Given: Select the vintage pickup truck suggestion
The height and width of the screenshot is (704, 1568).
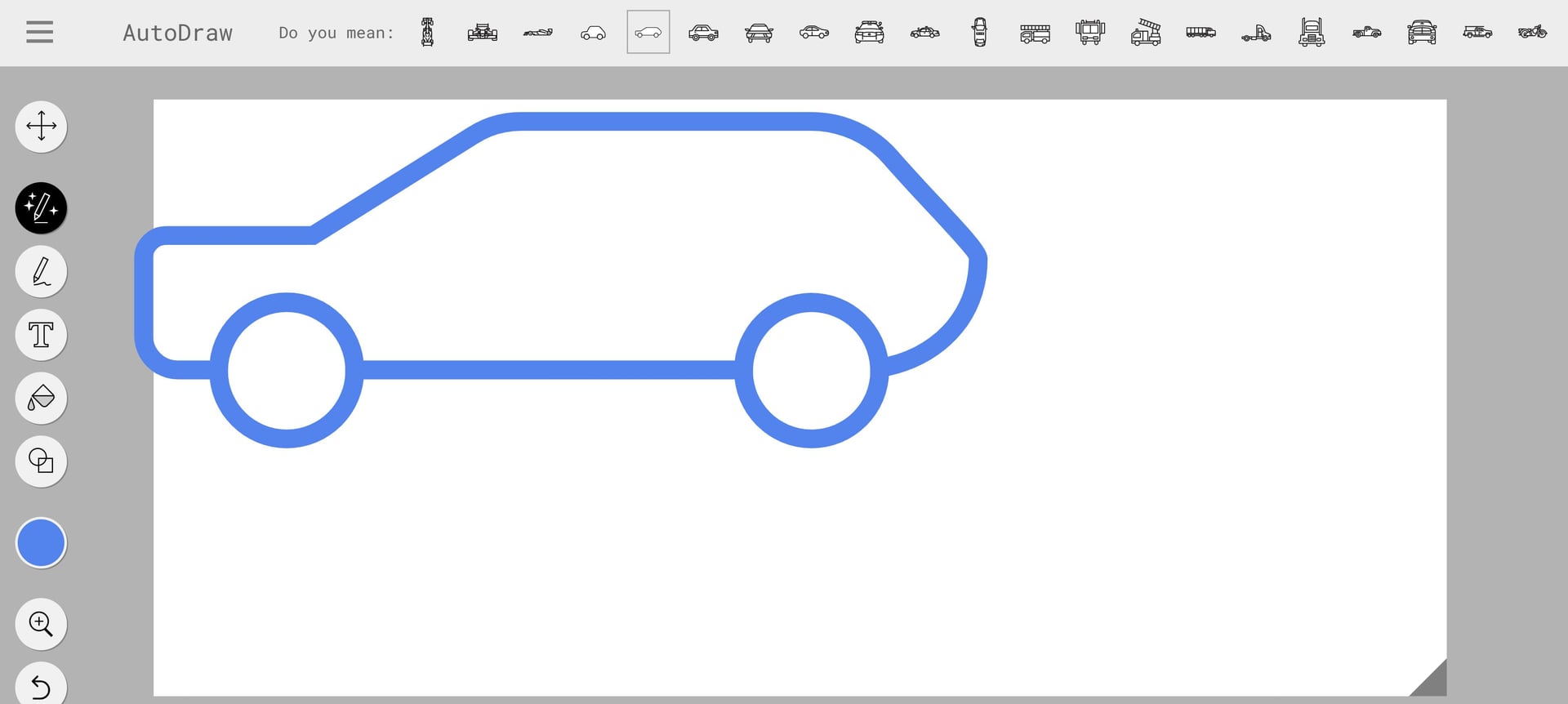Looking at the screenshot, I should click(x=1366, y=33).
